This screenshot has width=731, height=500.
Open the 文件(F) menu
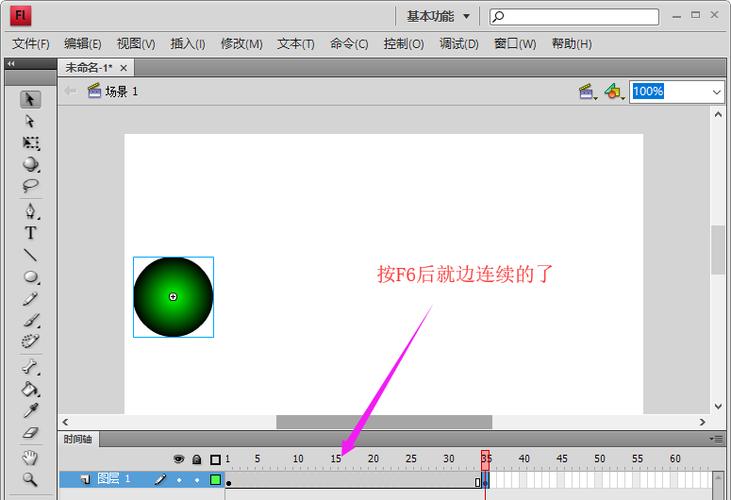(x=31, y=44)
